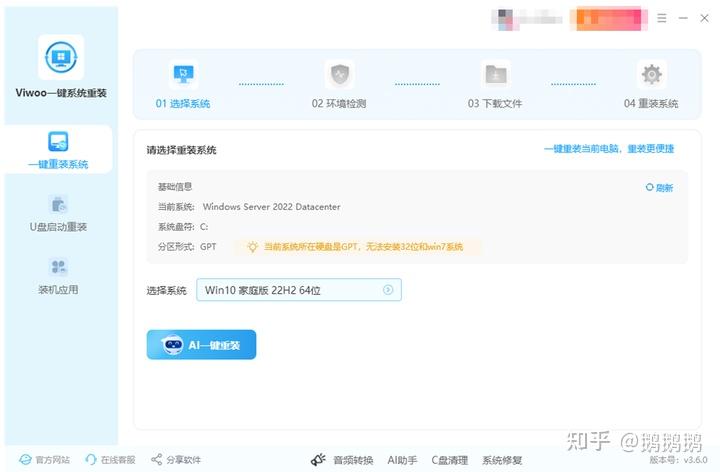Open the hamburger menu in title bar
The height and width of the screenshot is (472, 720).
pos(662,18)
